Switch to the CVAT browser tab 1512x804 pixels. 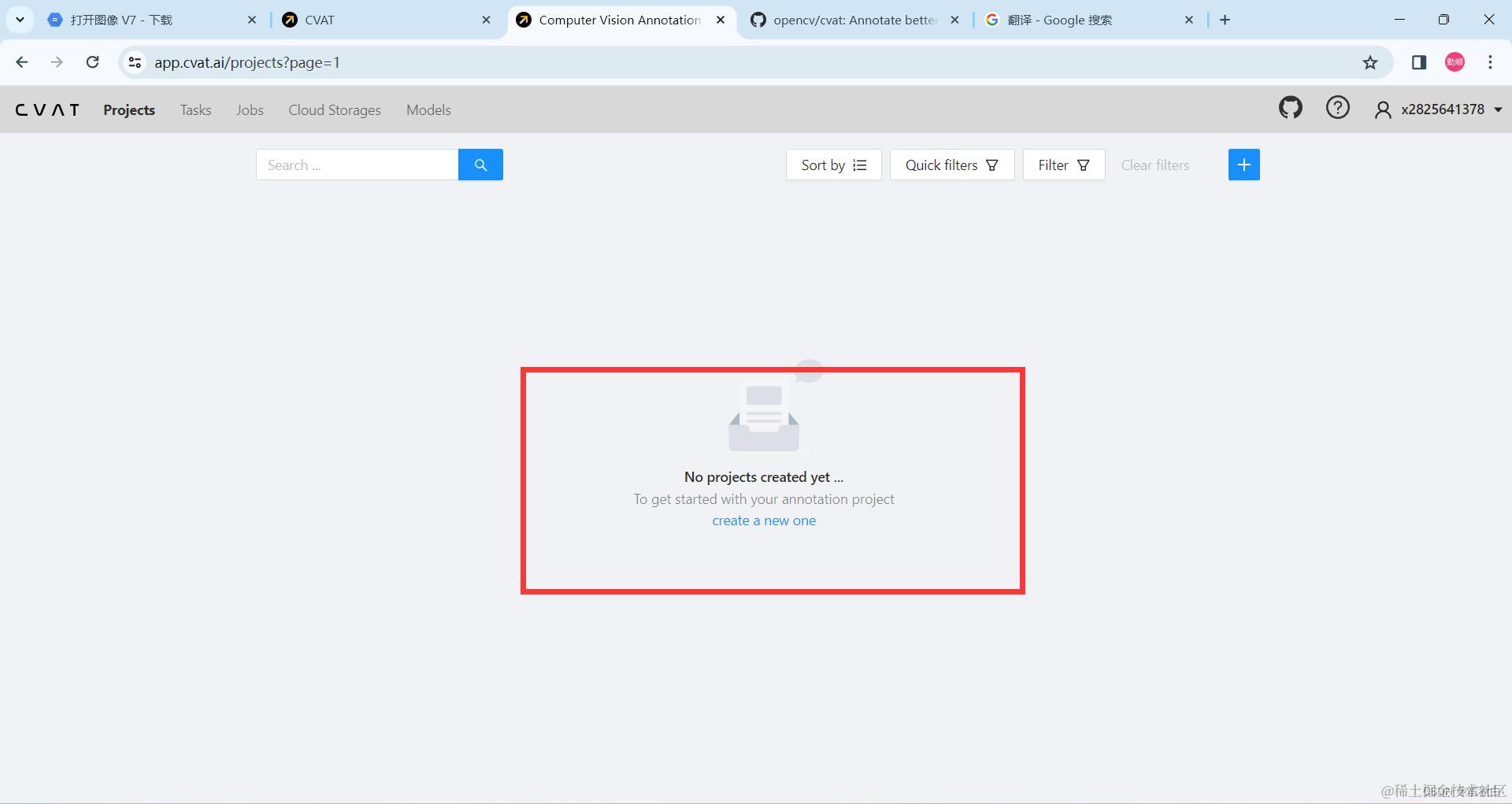tap(386, 20)
